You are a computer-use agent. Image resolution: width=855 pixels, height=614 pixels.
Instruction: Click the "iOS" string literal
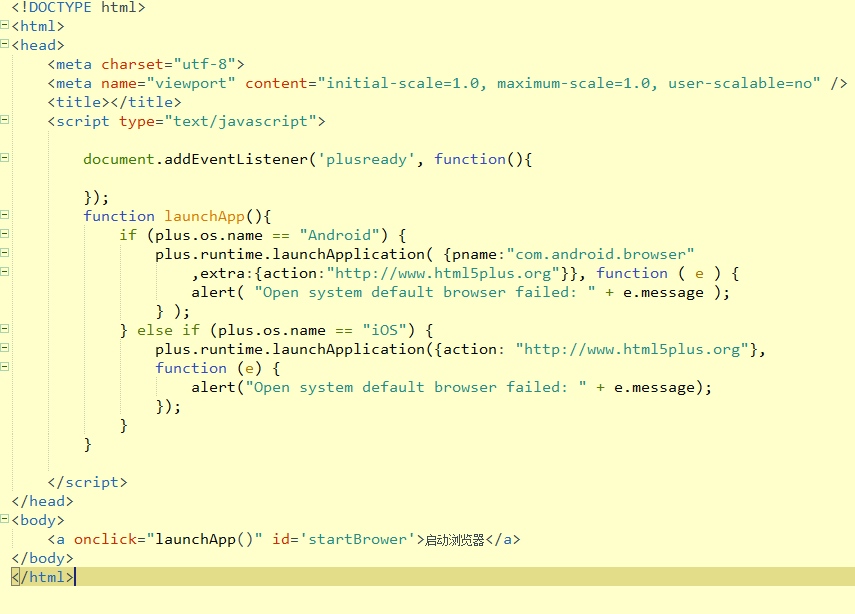(x=384, y=330)
